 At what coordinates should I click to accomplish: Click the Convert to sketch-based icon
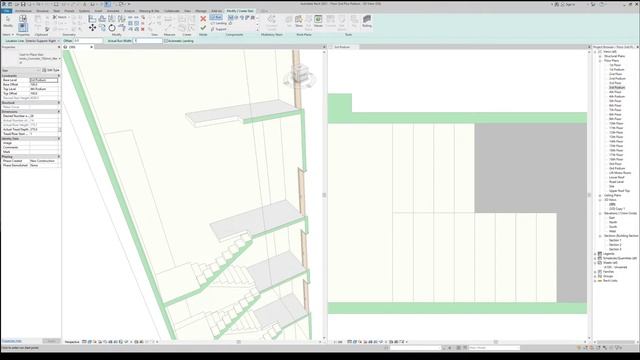pyautogui.click(x=271, y=22)
